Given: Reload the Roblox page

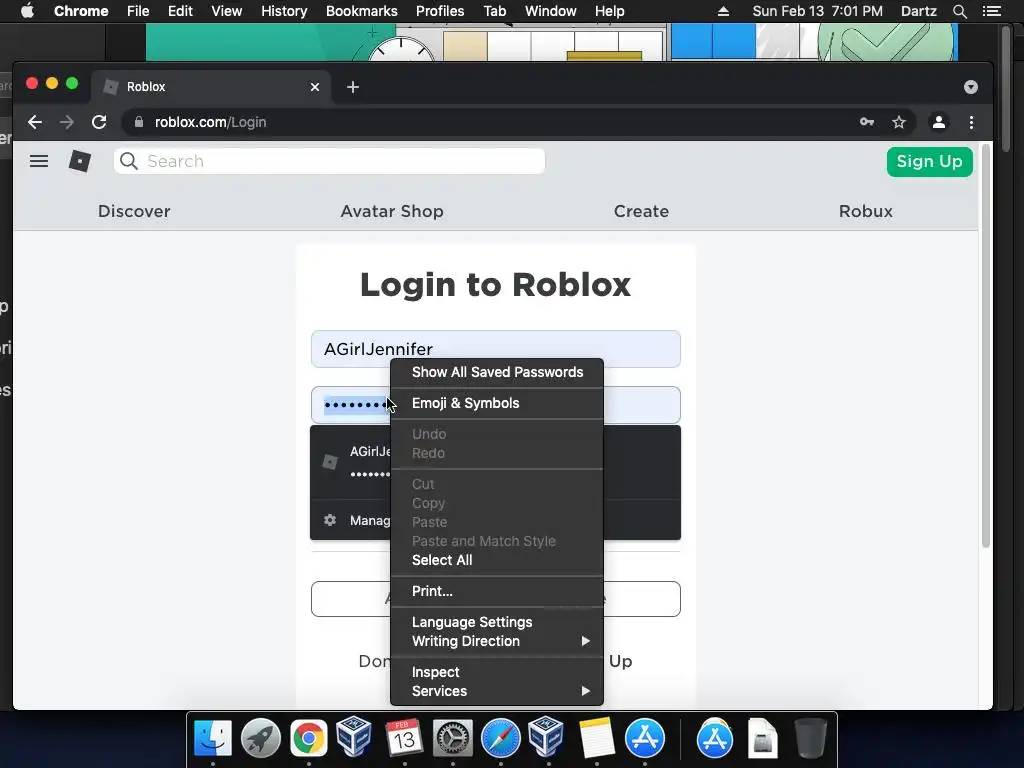Looking at the screenshot, I should coord(99,122).
